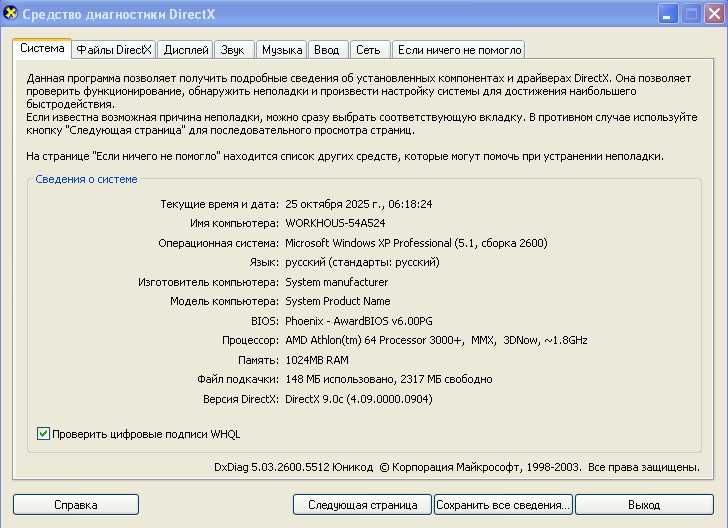
Task: Click language value русский (стандарты: русский)
Action: tap(362, 262)
